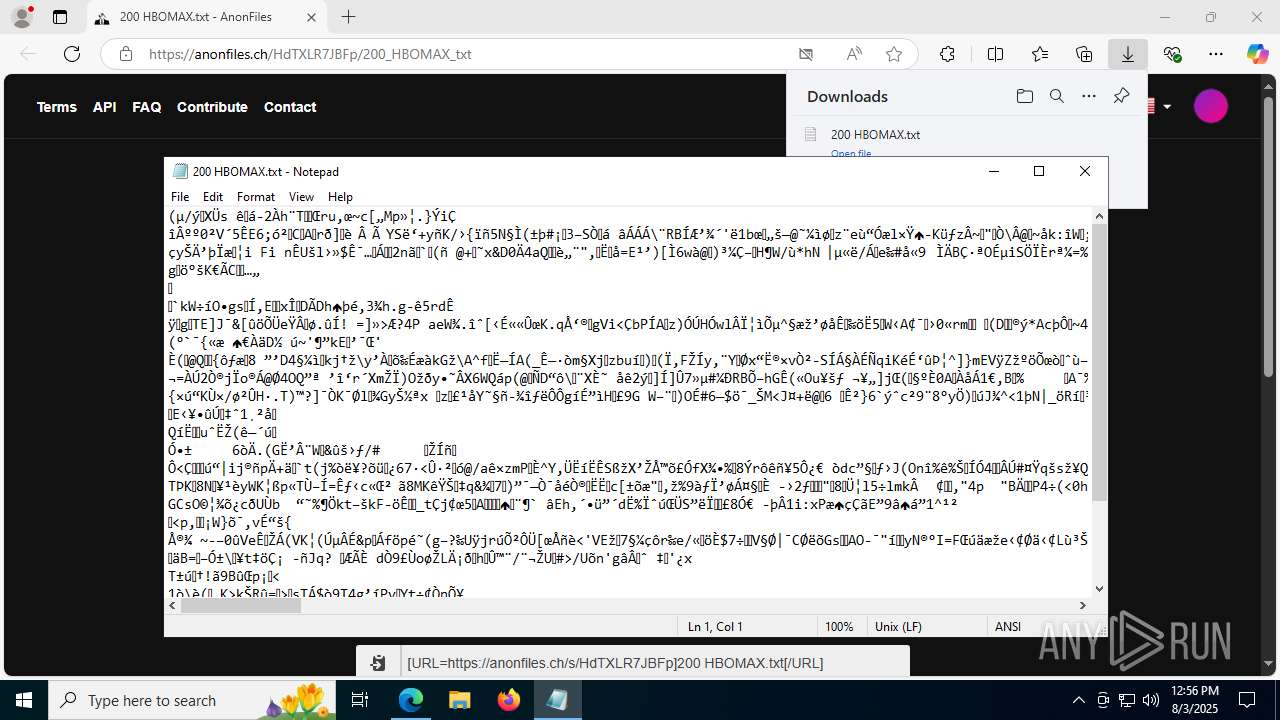Open downloads folder icon in Downloads panel

pos(1024,96)
